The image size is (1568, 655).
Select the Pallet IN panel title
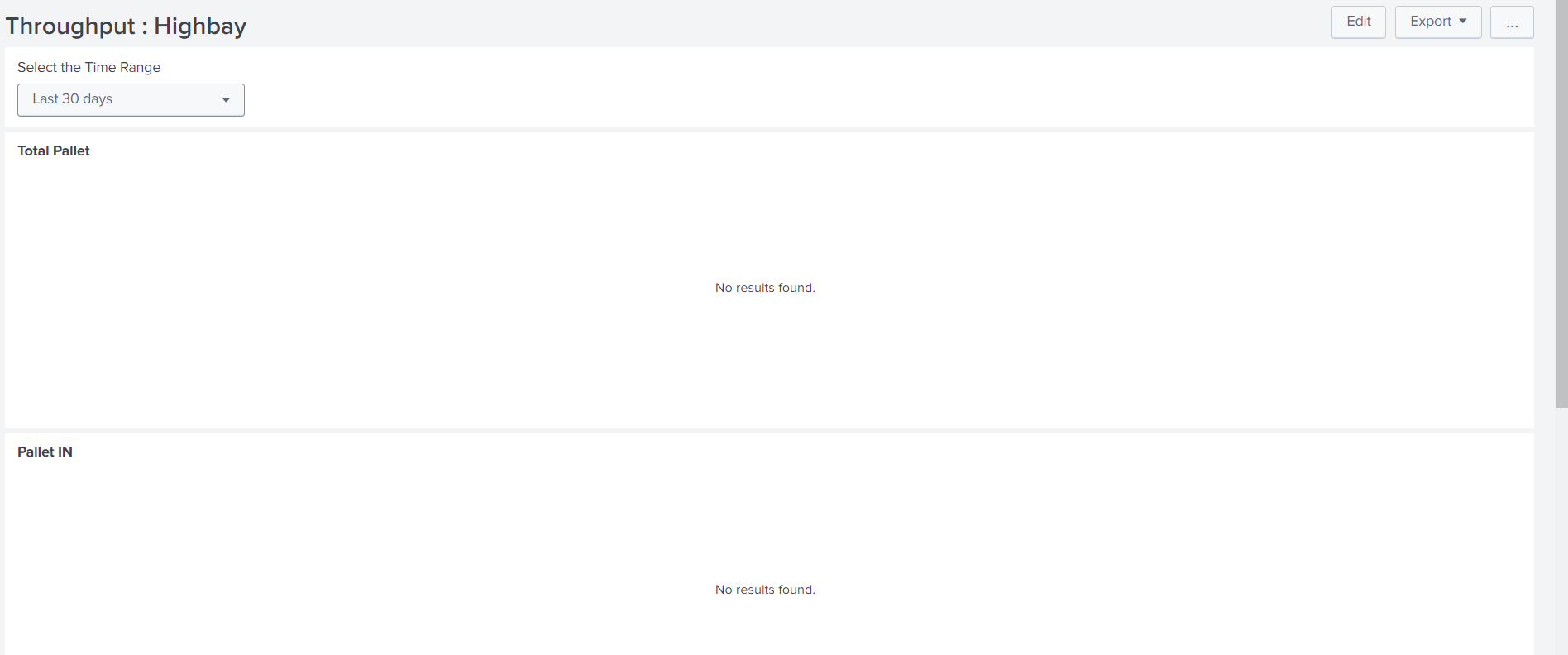point(45,452)
